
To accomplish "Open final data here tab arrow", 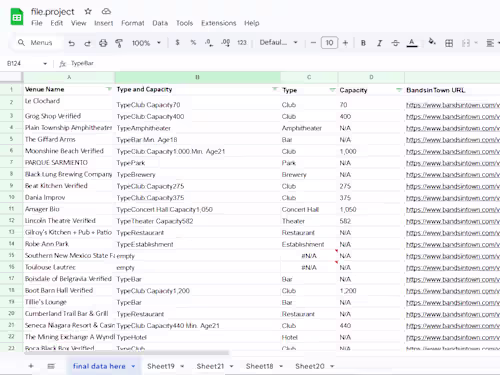I will [133, 366].
